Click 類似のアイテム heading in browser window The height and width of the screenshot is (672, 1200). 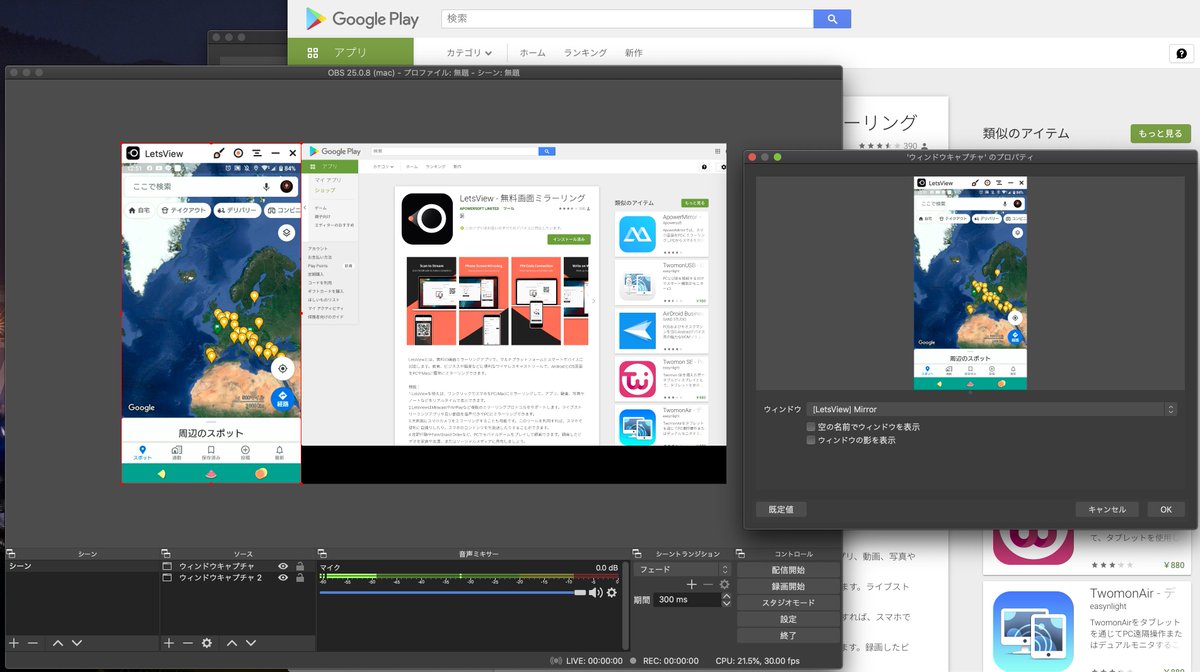click(x=1026, y=133)
